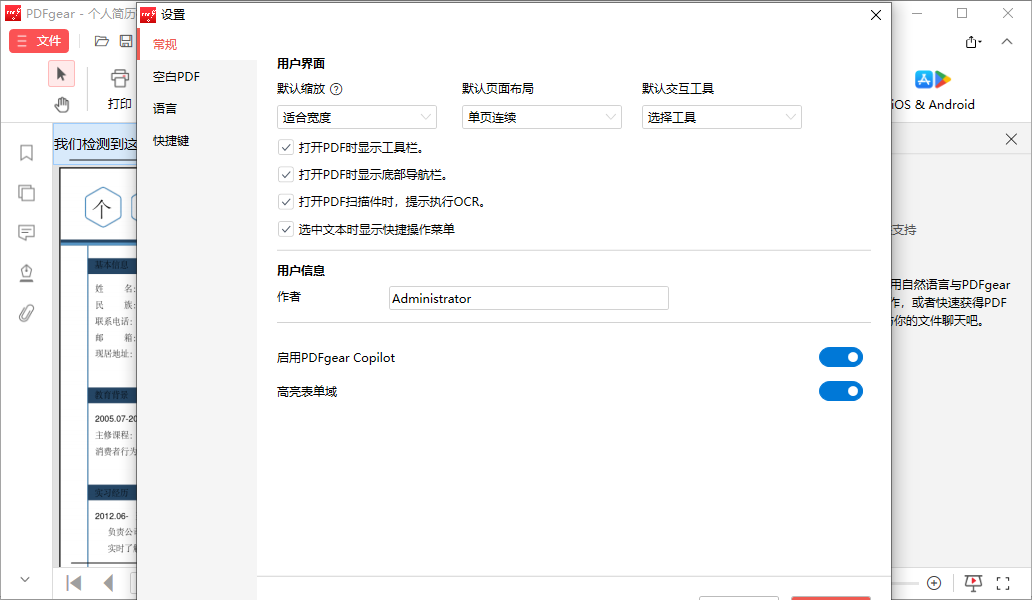Screen dimensions: 1032x600
Task: Select the bookmark panel icon
Action: (x=26, y=152)
